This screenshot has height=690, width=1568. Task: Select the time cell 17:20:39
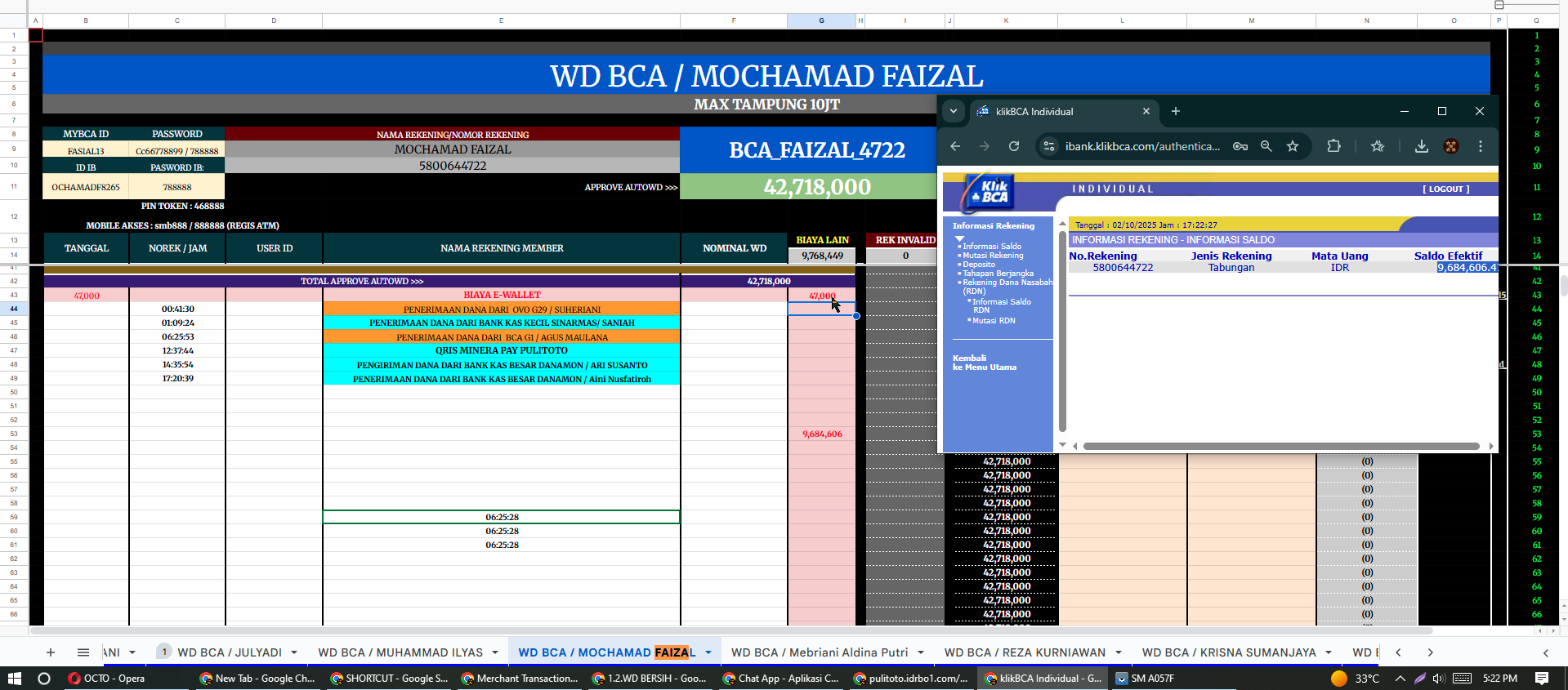click(x=177, y=378)
